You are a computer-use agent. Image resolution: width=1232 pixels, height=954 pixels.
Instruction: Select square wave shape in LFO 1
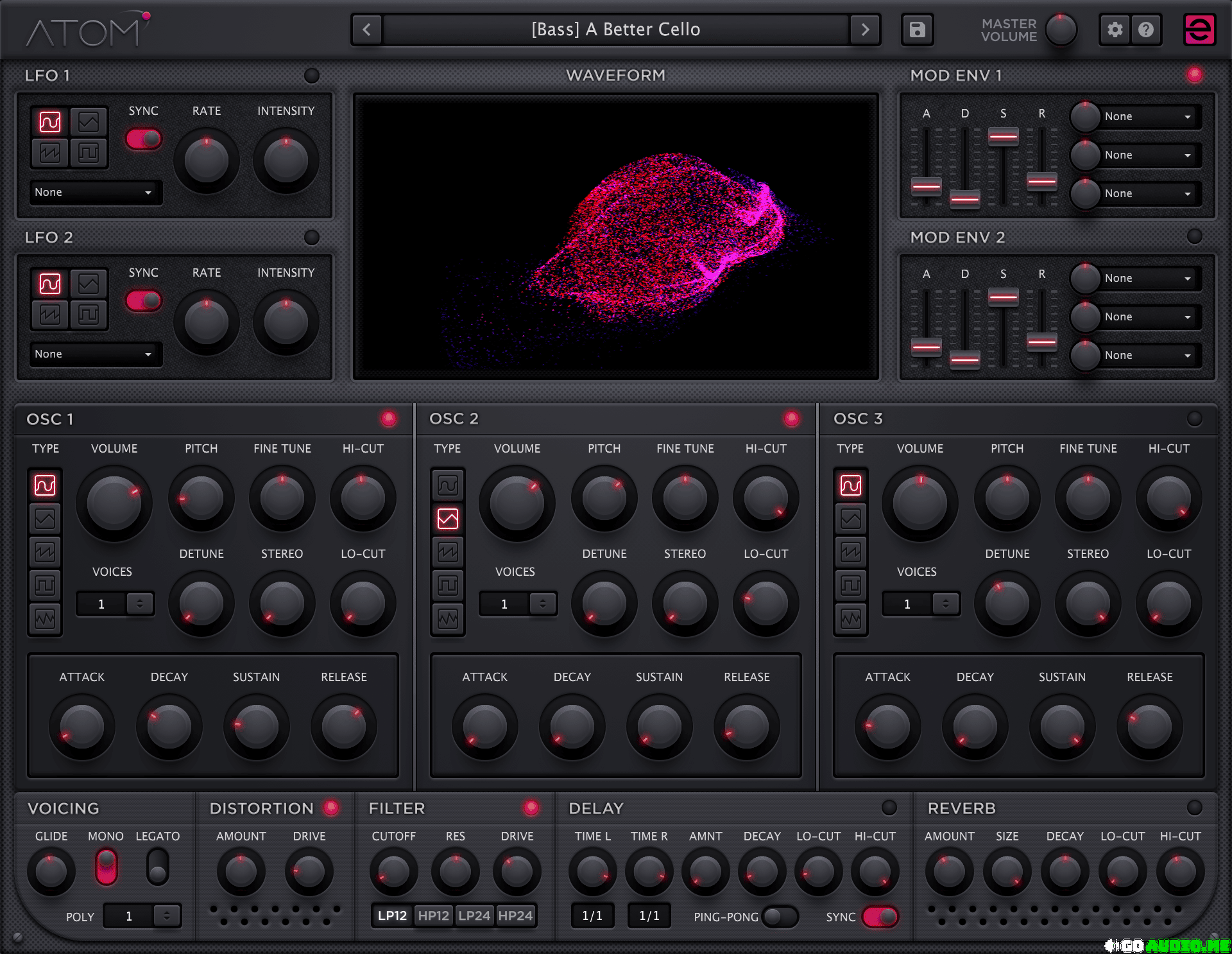click(x=89, y=153)
